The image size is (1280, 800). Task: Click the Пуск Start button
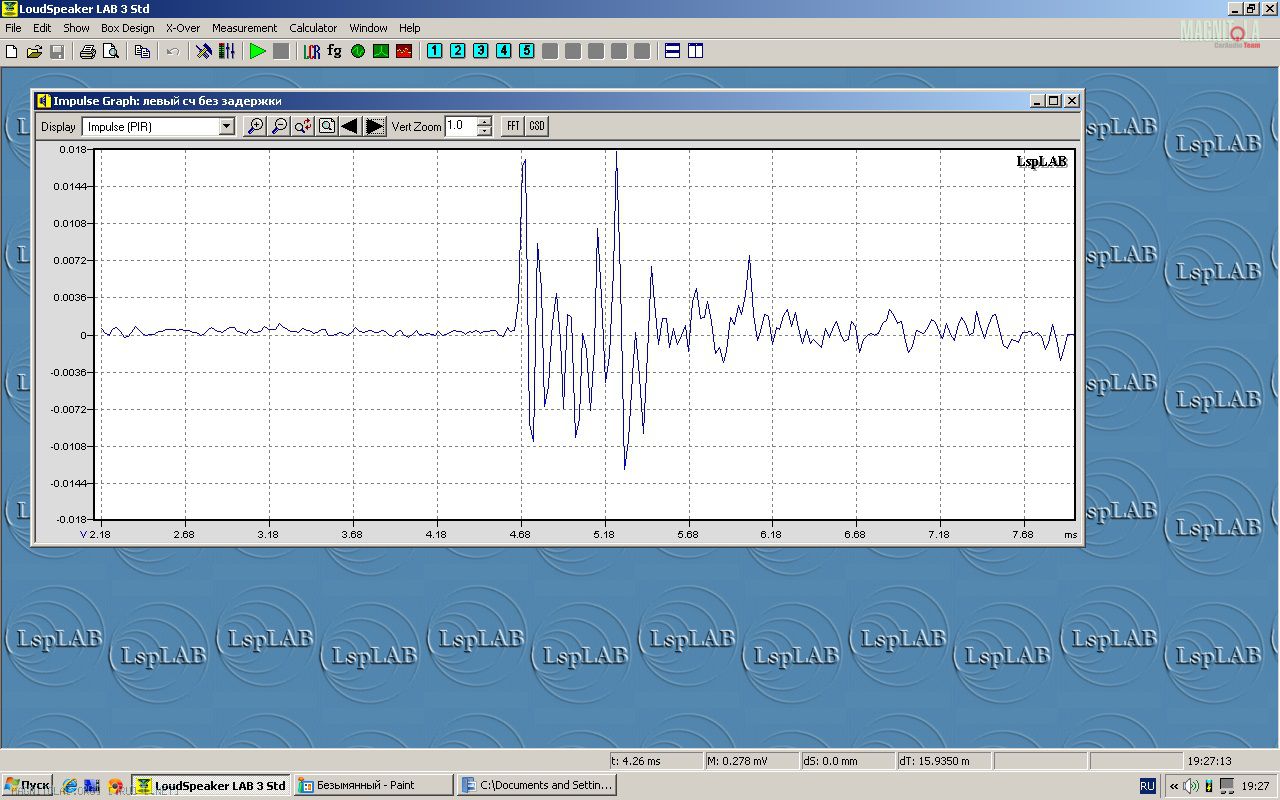27,785
